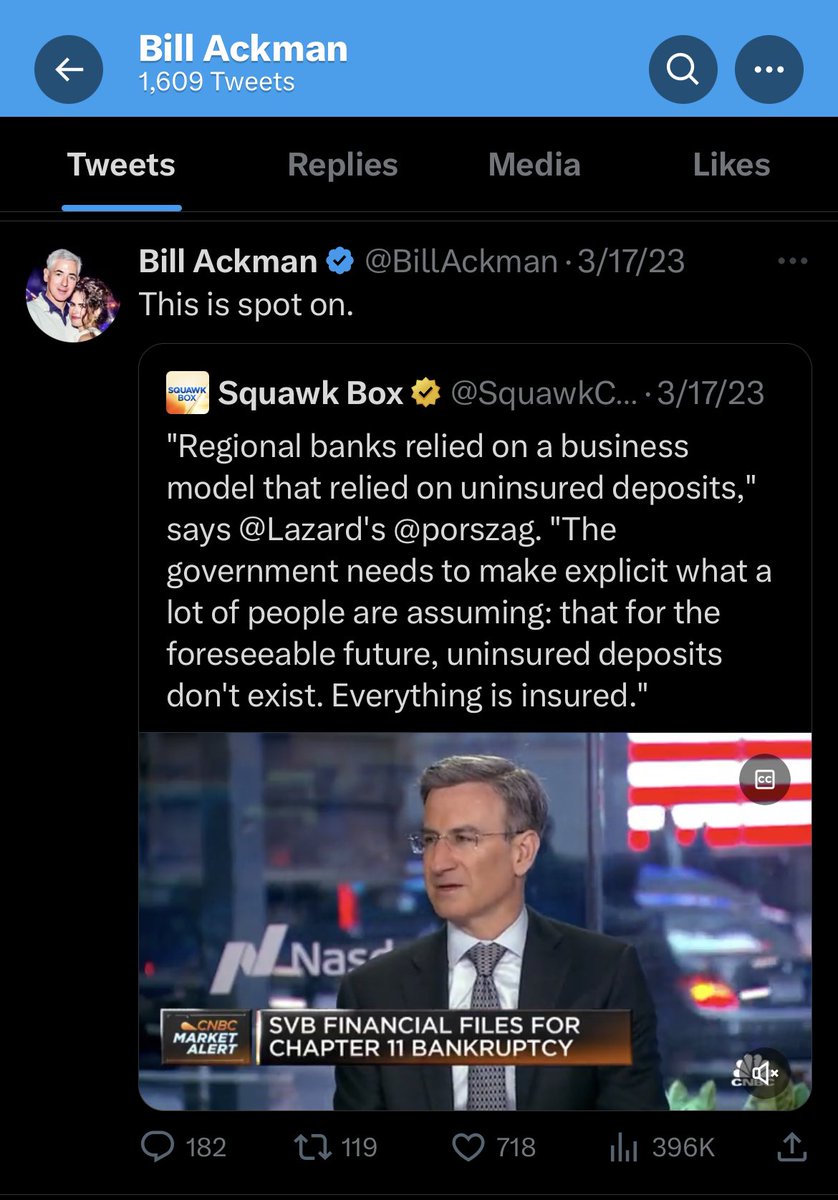The height and width of the screenshot is (1200, 838).
Task: Switch to the Media tab
Action: pyautogui.click(x=534, y=165)
